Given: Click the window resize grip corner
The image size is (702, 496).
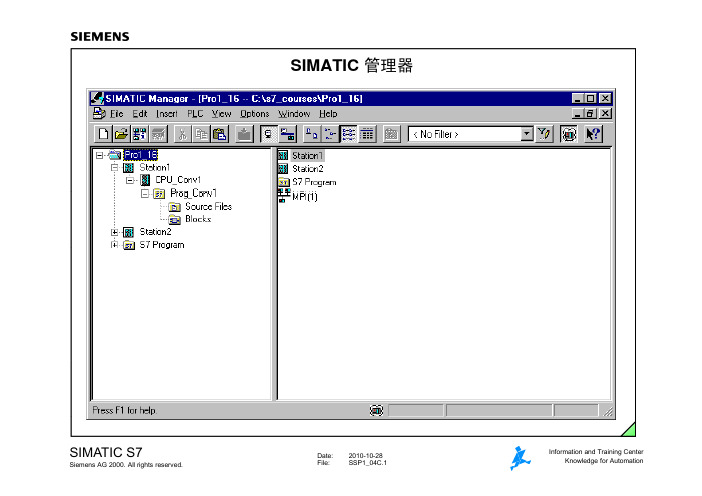Looking at the screenshot, I should click(x=608, y=411).
